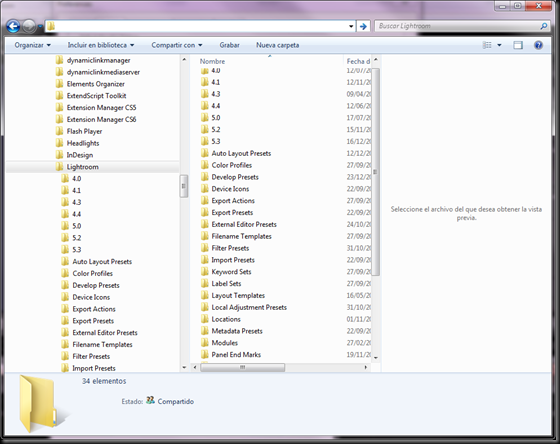Click Local Adjustment Presets folder icon
Viewport: 560px width, 444px height.
pos(205,307)
